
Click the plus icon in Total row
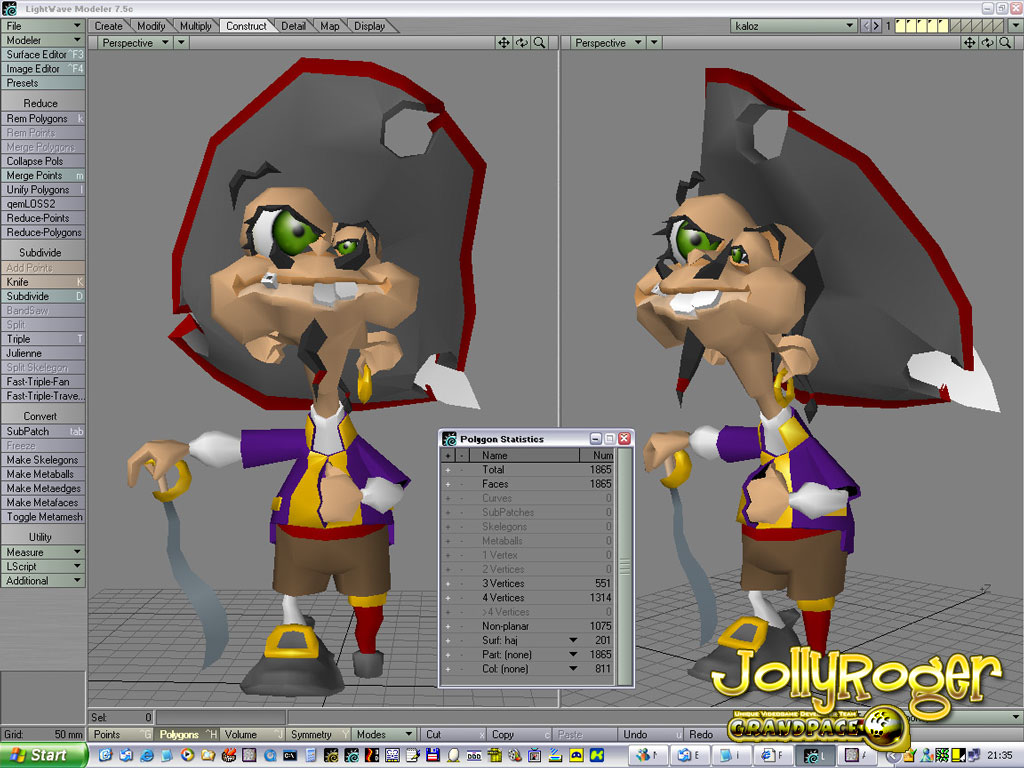[448, 470]
